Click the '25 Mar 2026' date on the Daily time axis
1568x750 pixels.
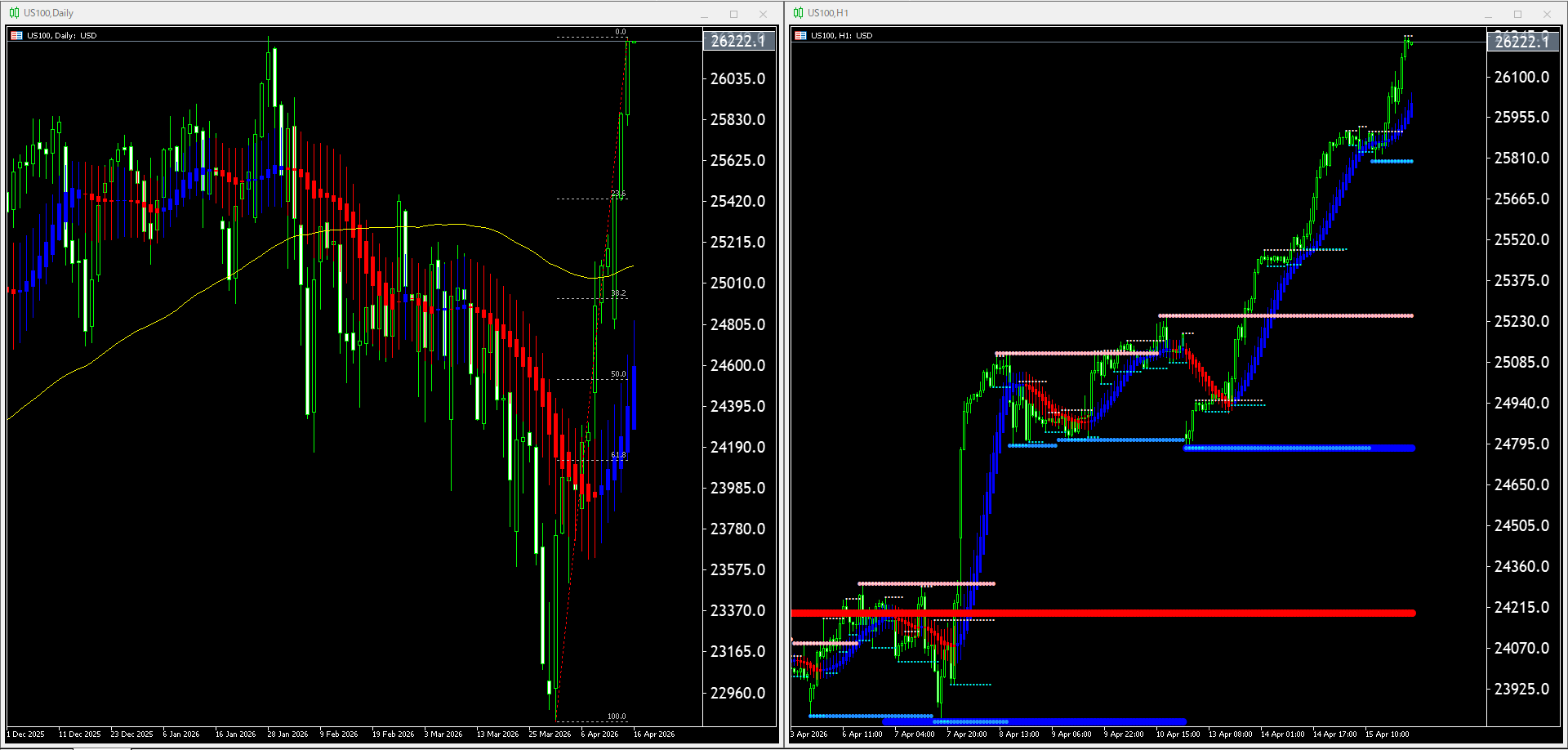[x=550, y=734]
